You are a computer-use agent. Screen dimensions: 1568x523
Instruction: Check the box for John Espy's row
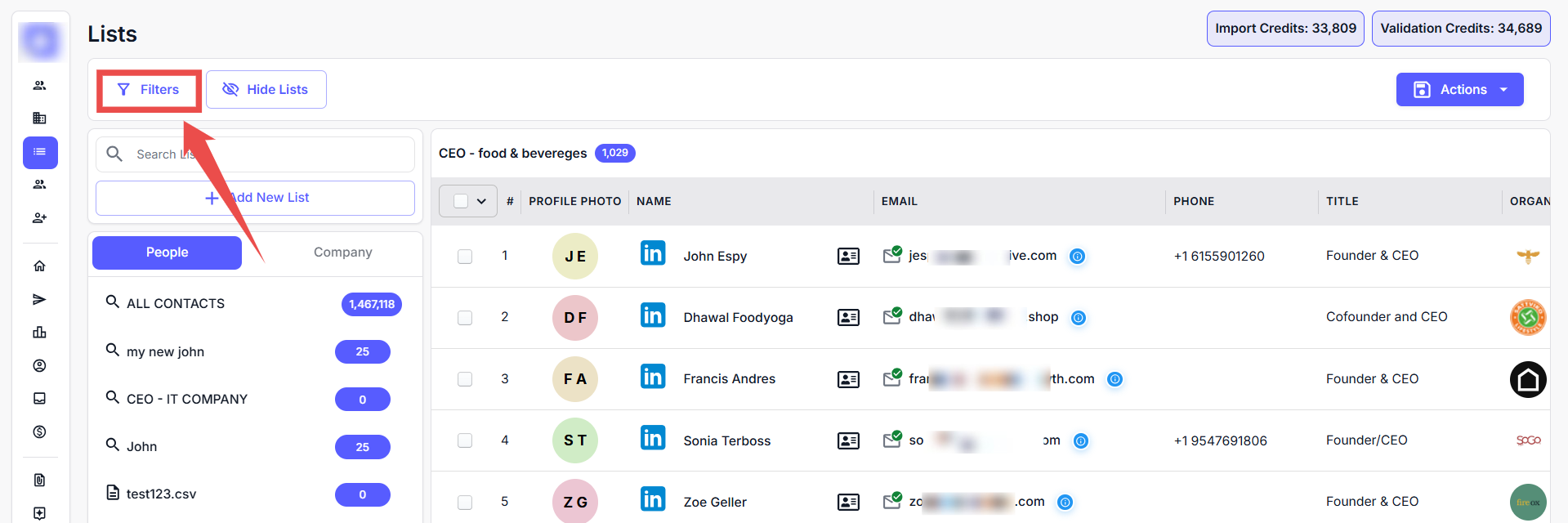tap(465, 257)
